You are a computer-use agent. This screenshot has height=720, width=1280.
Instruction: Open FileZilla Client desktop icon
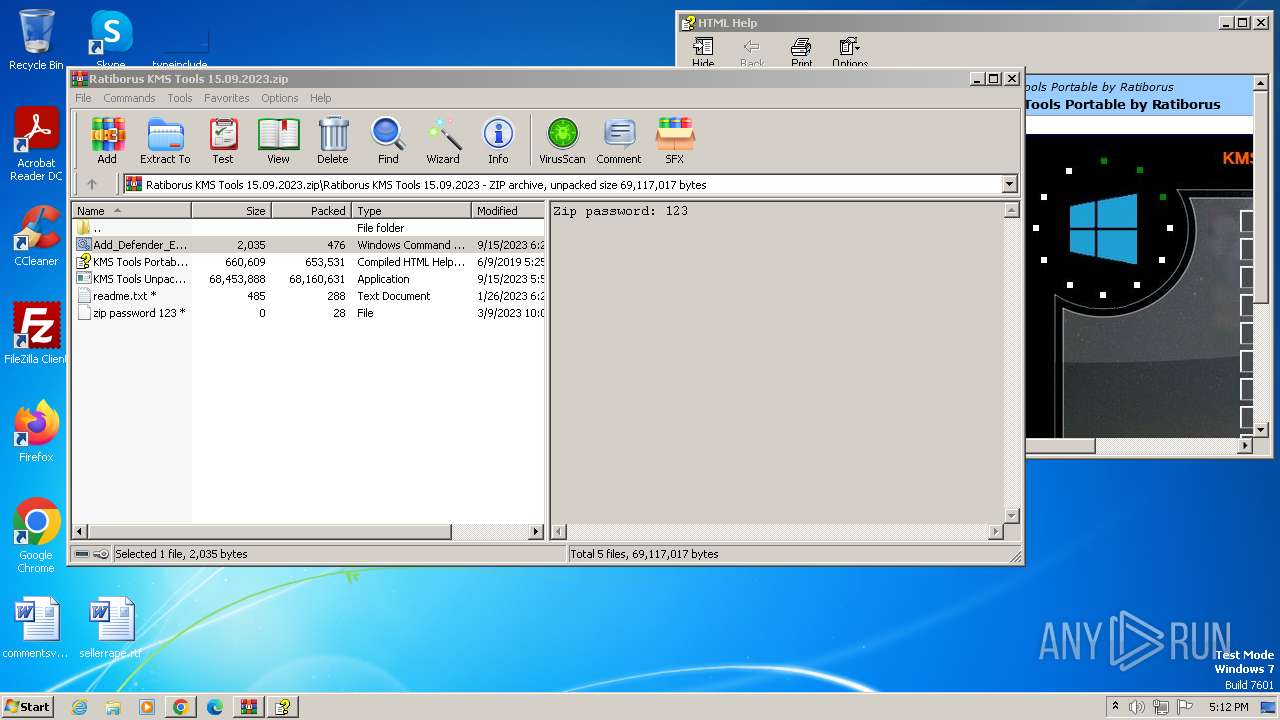[36, 333]
